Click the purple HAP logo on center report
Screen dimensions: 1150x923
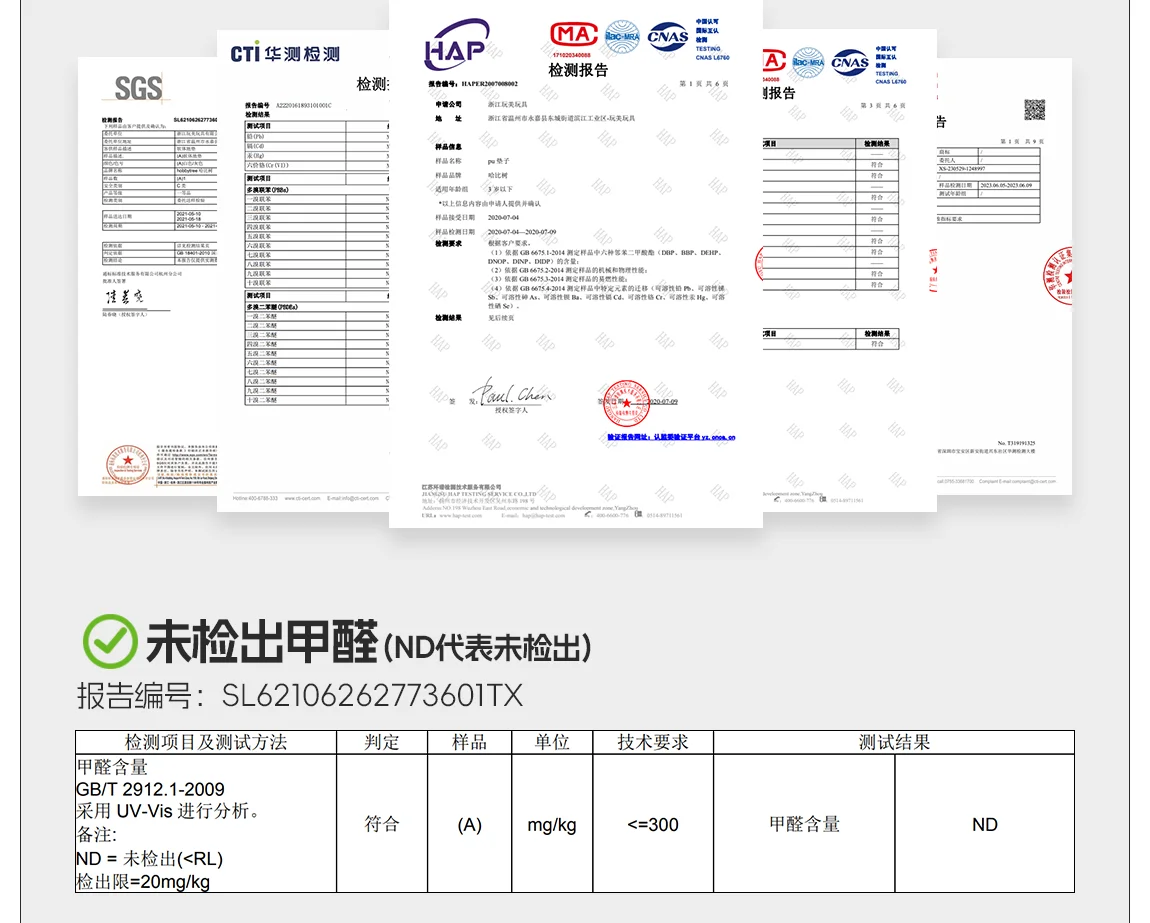(456, 45)
